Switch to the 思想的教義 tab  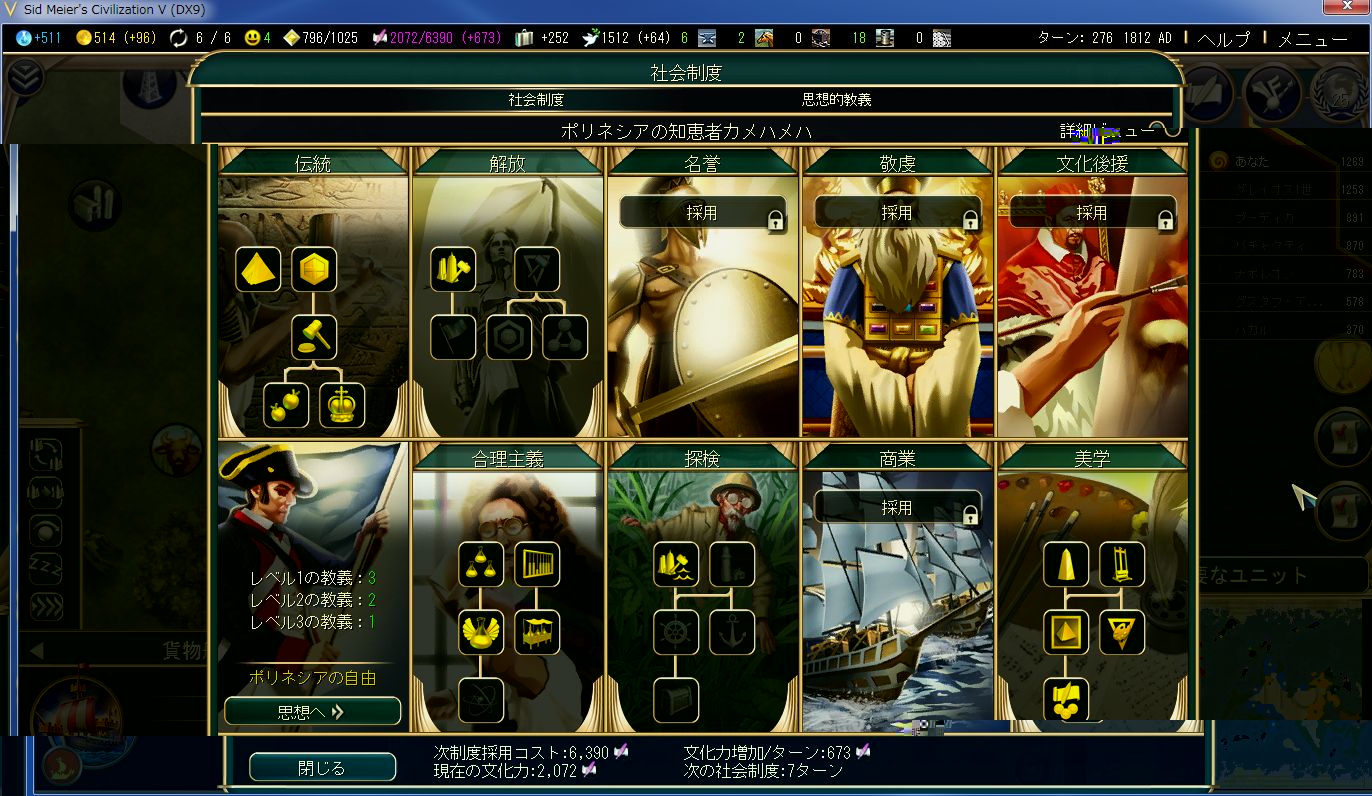(x=836, y=100)
